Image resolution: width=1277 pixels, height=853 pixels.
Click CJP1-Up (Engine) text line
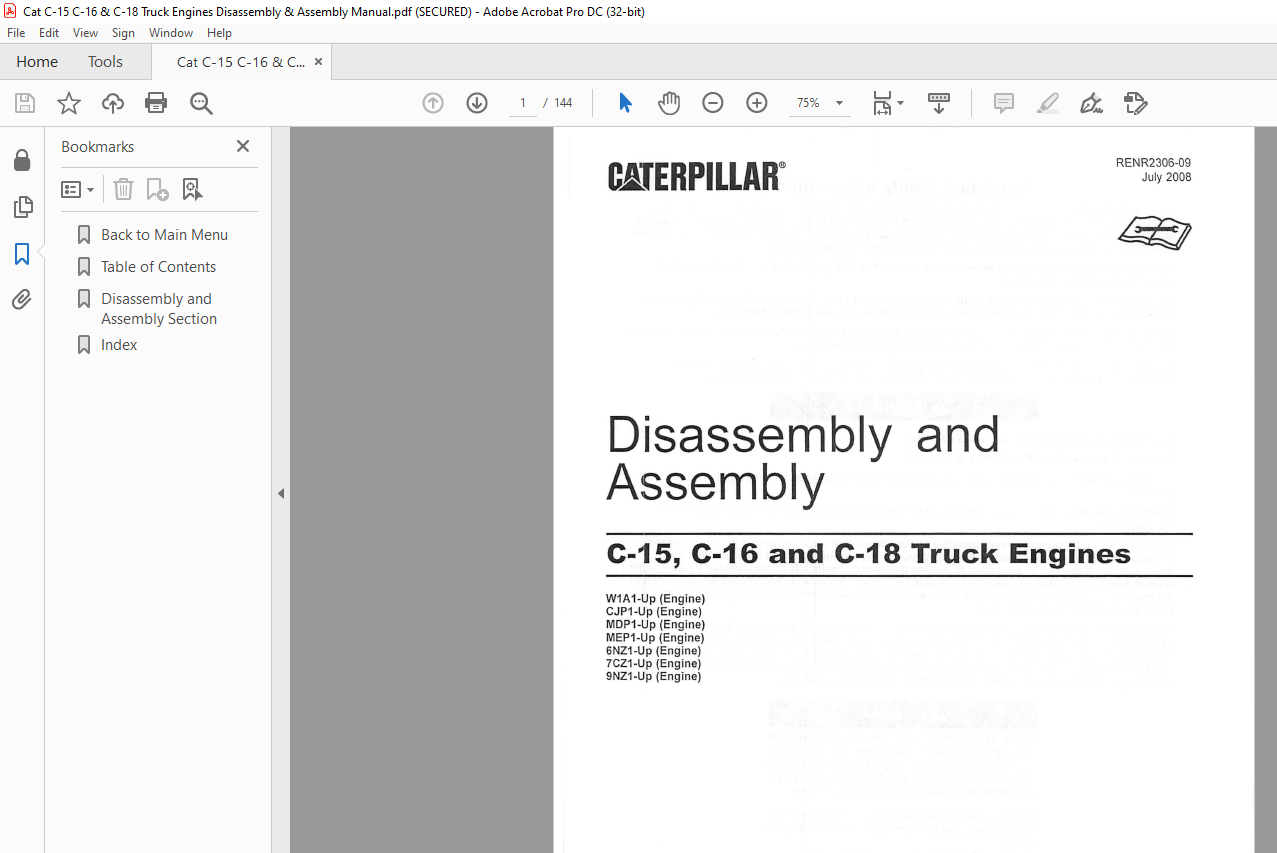pos(654,612)
